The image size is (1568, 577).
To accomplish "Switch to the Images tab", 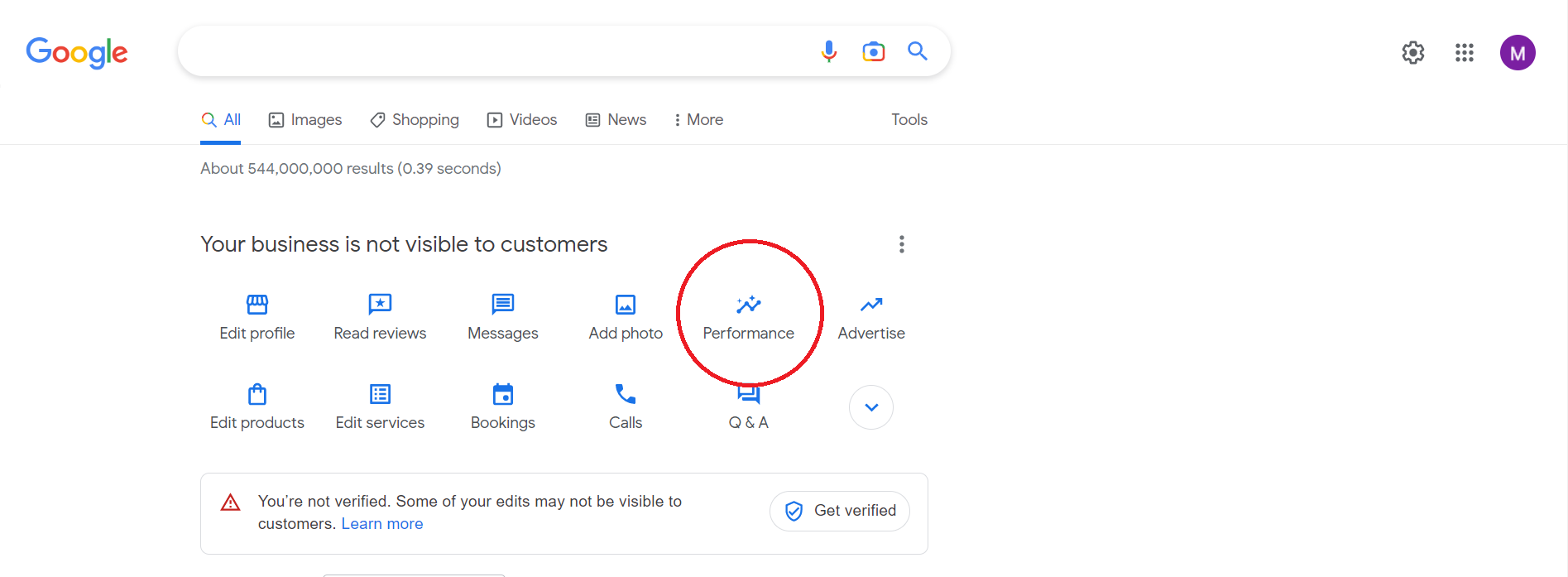I will click(x=305, y=120).
